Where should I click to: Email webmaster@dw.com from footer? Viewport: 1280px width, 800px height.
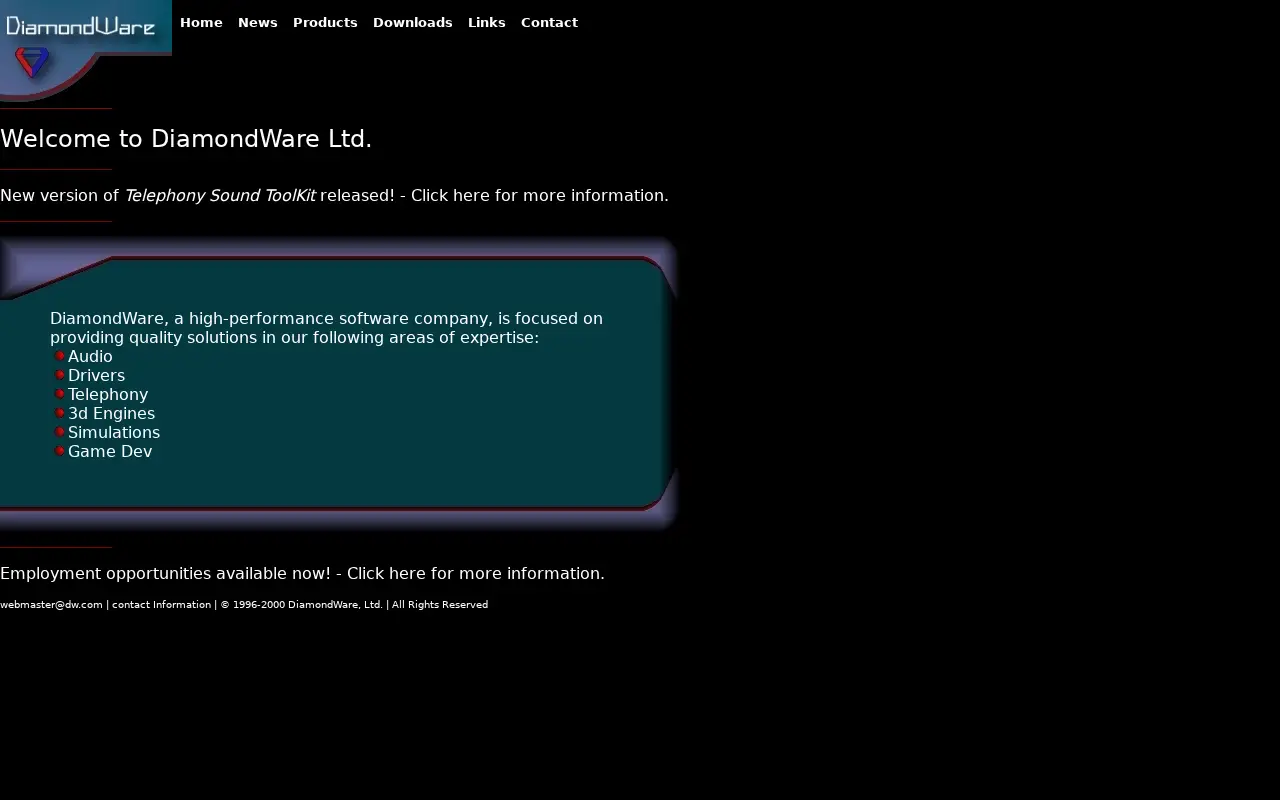51,604
